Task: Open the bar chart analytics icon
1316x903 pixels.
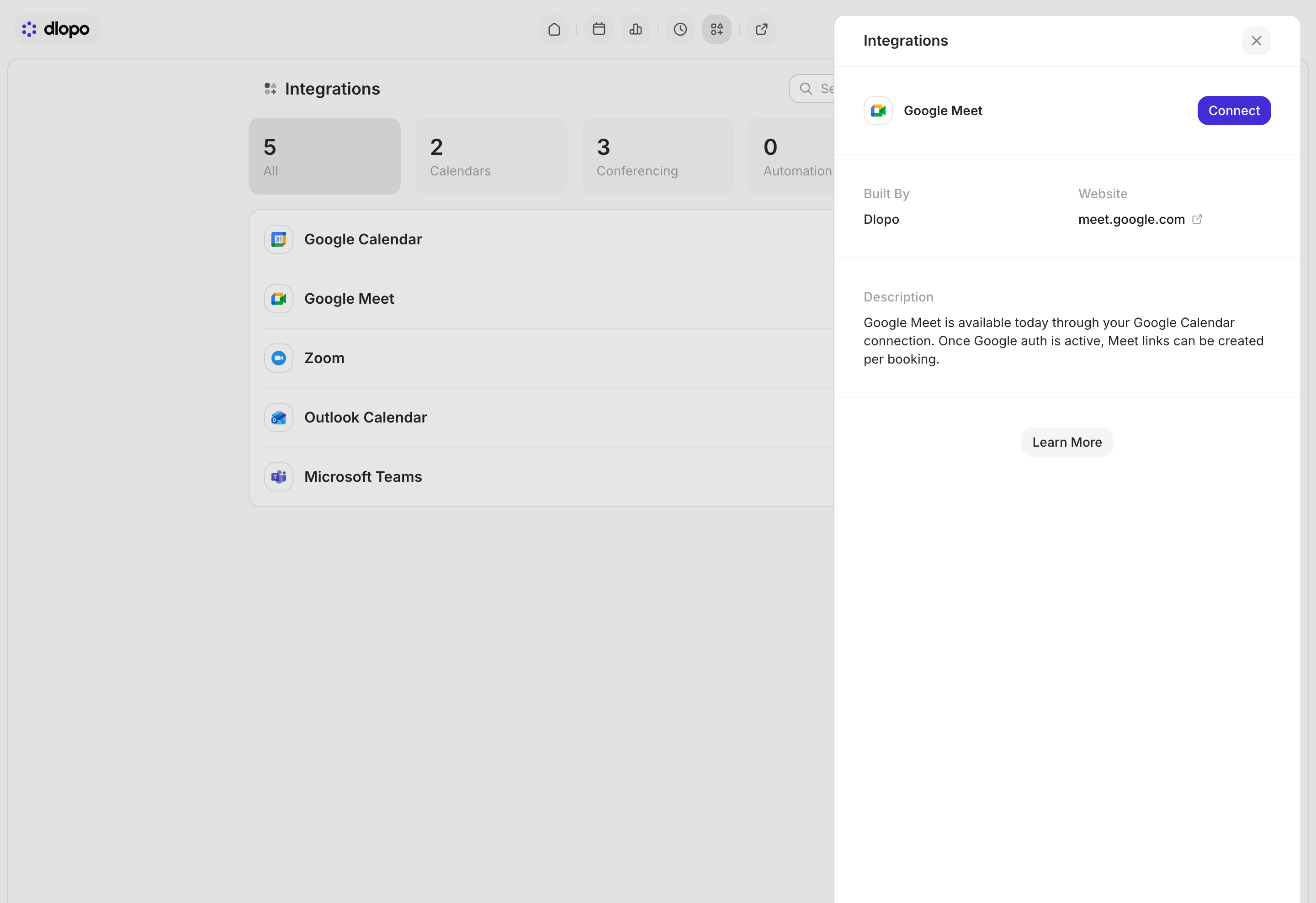Action: [x=635, y=29]
